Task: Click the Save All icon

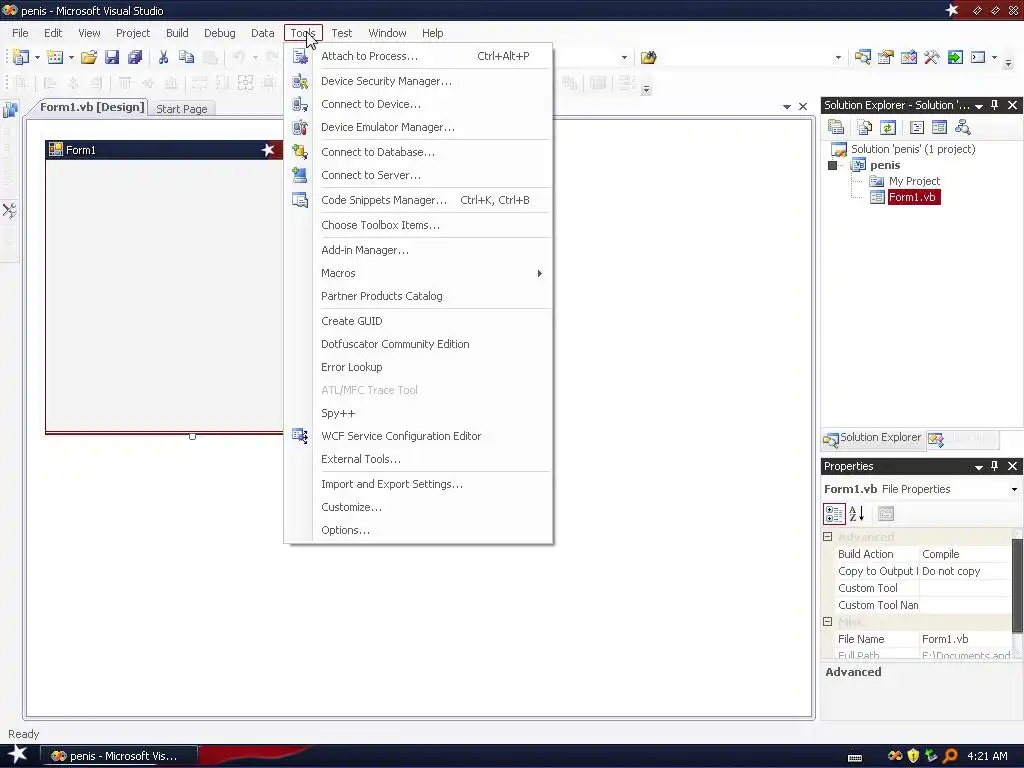Action: tap(135, 57)
